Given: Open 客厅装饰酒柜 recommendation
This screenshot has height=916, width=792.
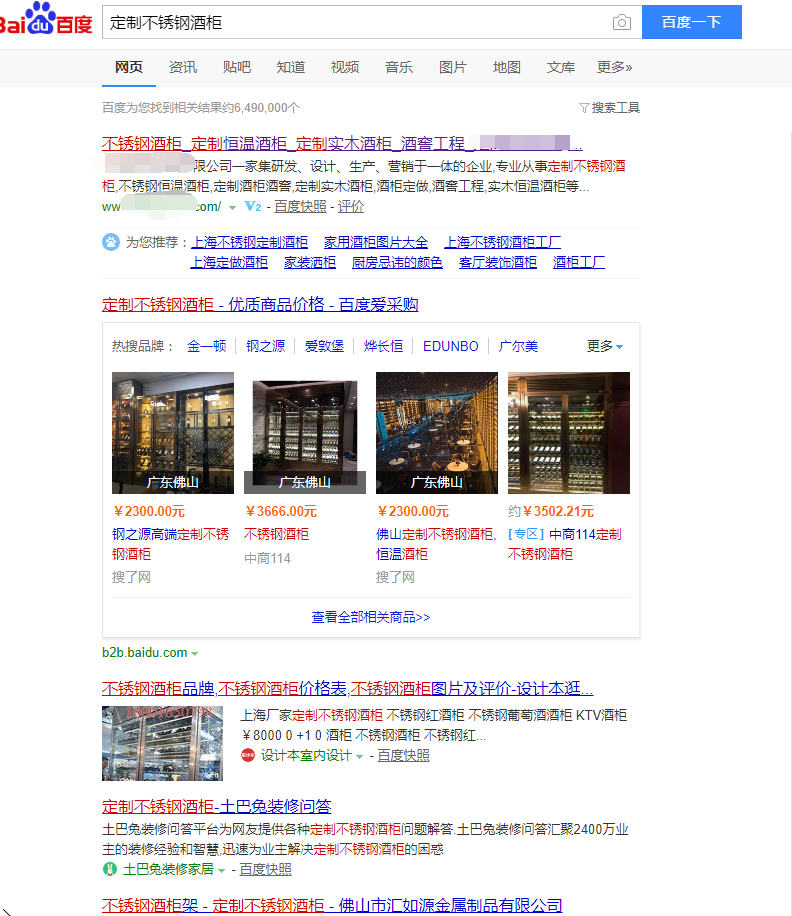Looking at the screenshot, I should [x=498, y=262].
